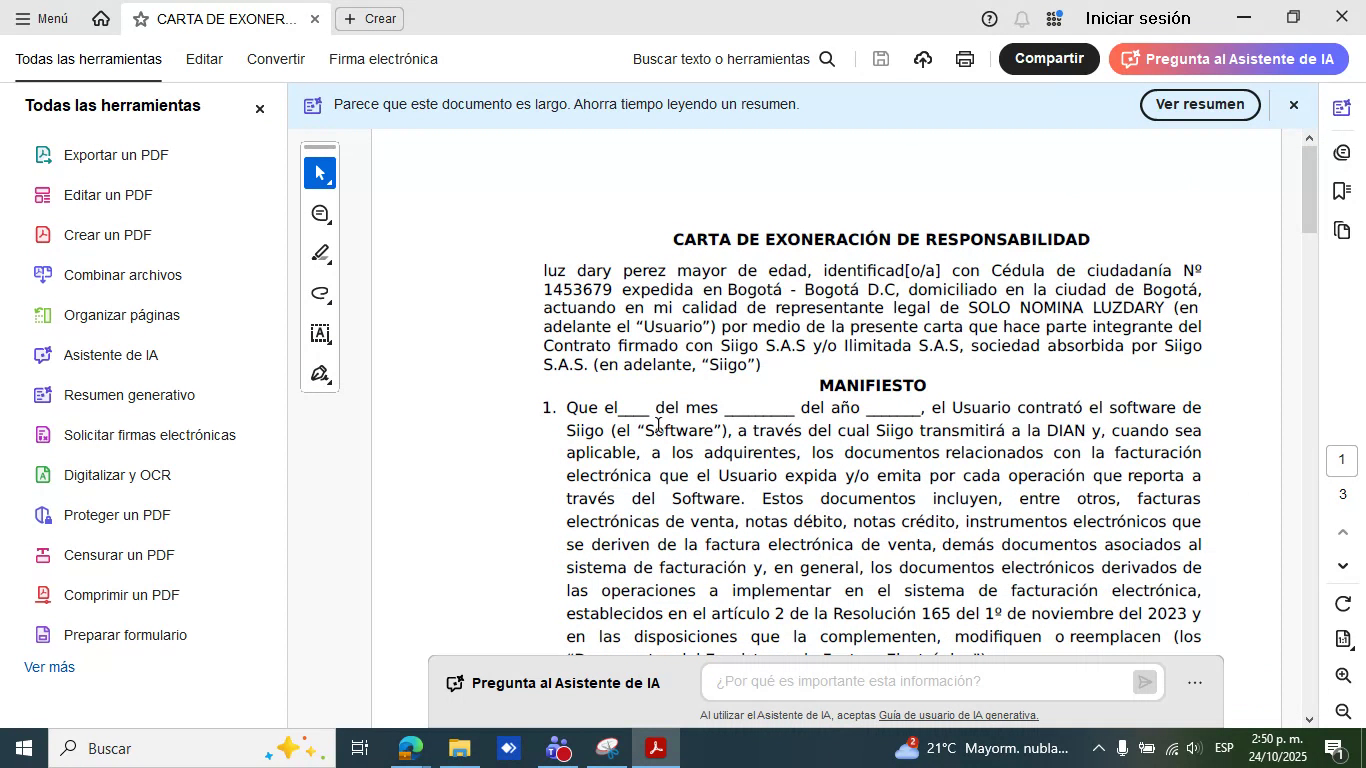Open comments panel in right rail
The width and height of the screenshot is (1366, 768).
(1342, 152)
